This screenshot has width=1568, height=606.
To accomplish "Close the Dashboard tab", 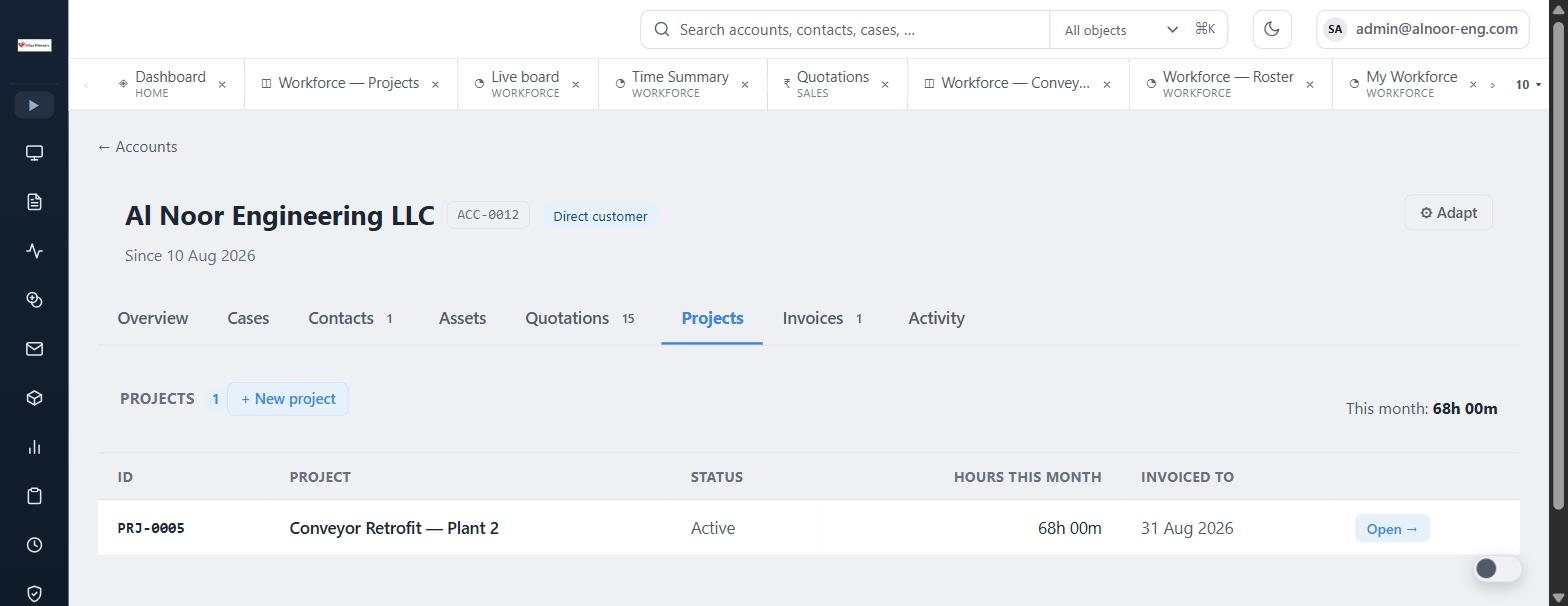I will click(222, 84).
